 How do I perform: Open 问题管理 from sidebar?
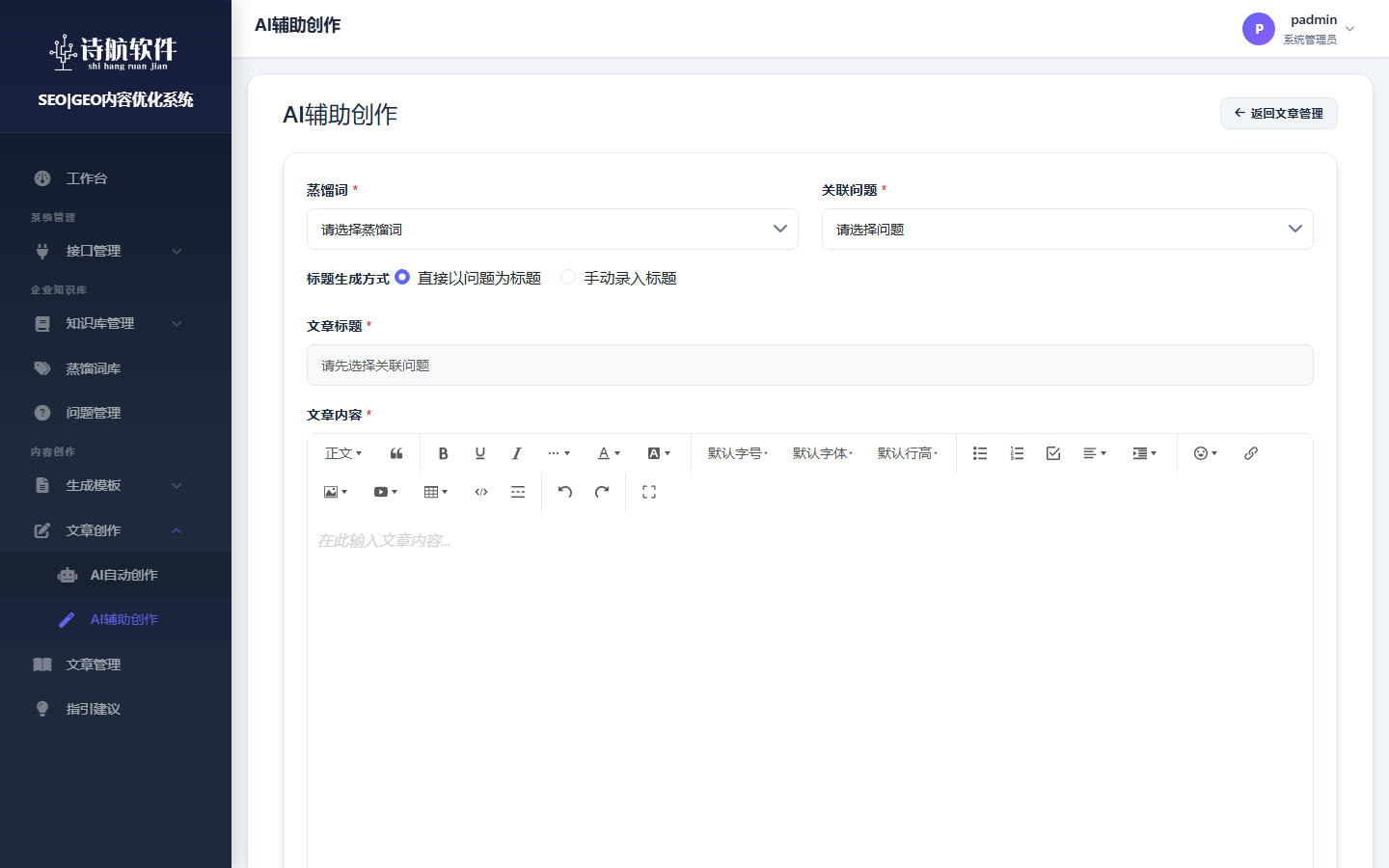tap(116, 413)
